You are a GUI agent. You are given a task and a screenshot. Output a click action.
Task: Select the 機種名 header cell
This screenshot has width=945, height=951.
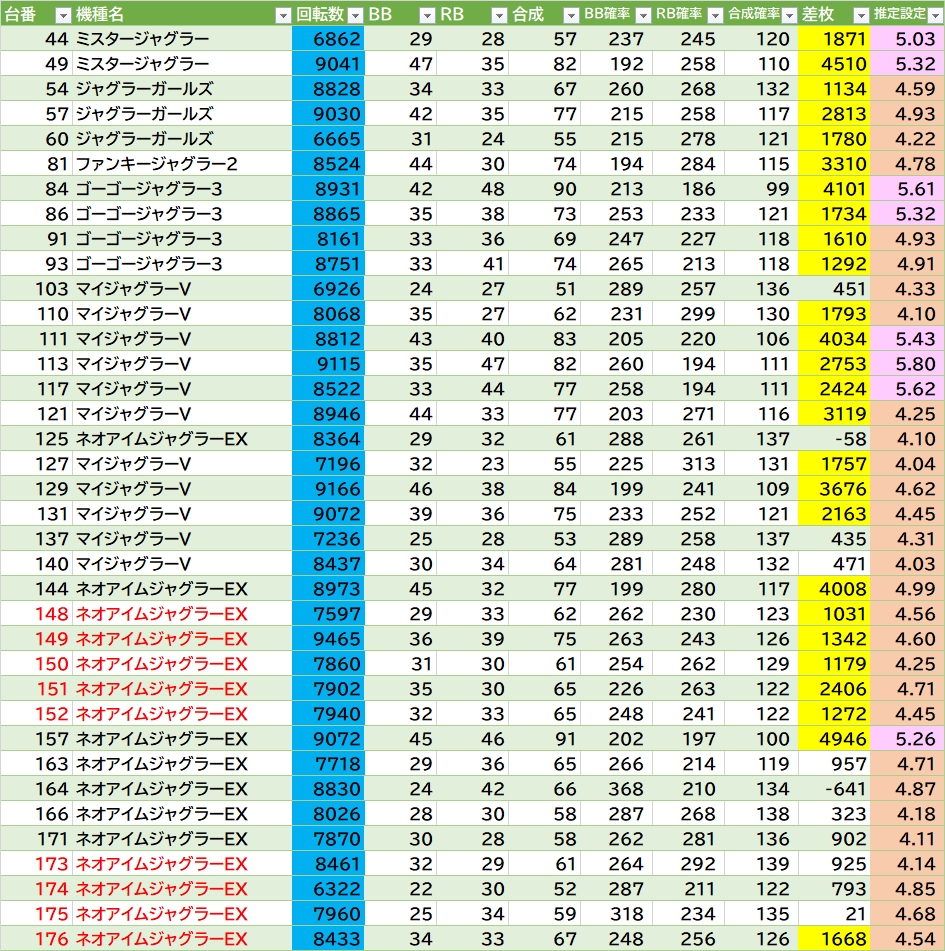pos(182,15)
